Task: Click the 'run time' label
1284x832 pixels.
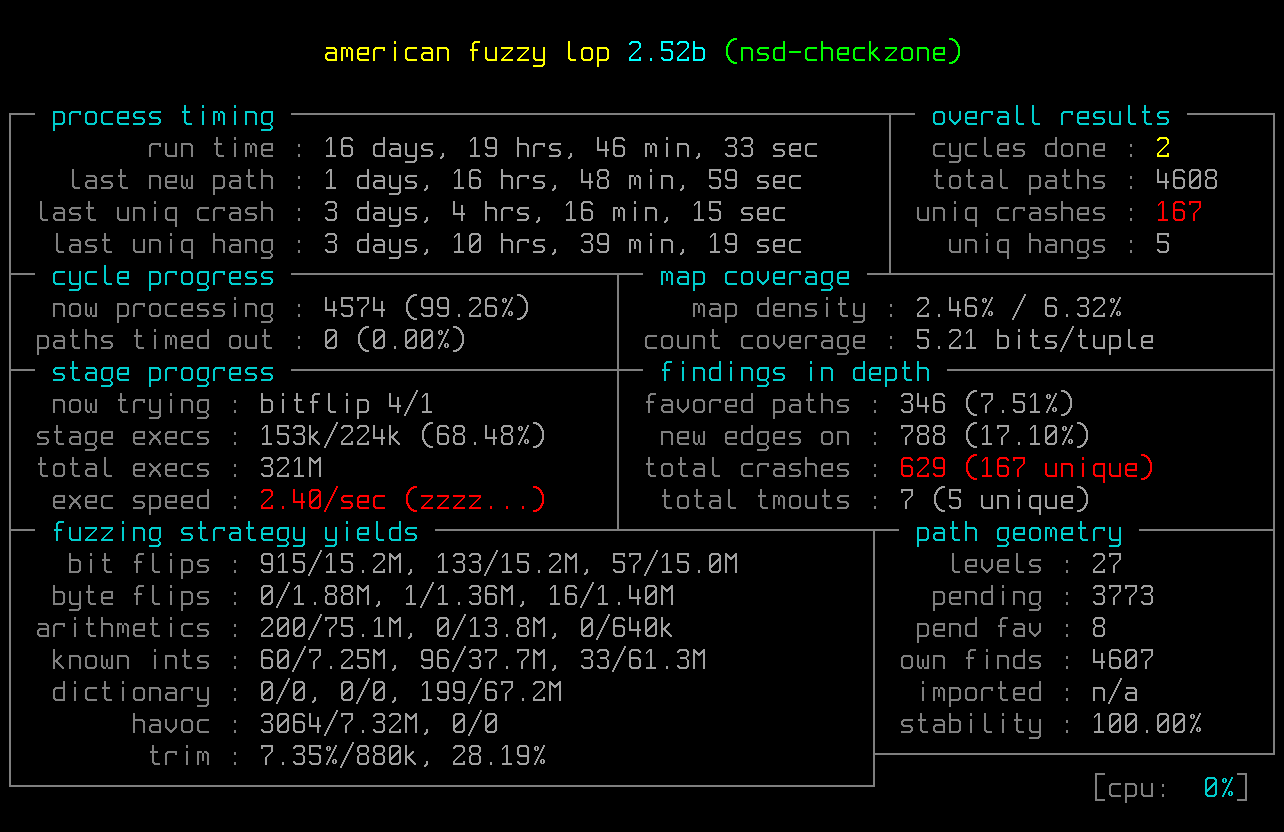Action: (211, 149)
